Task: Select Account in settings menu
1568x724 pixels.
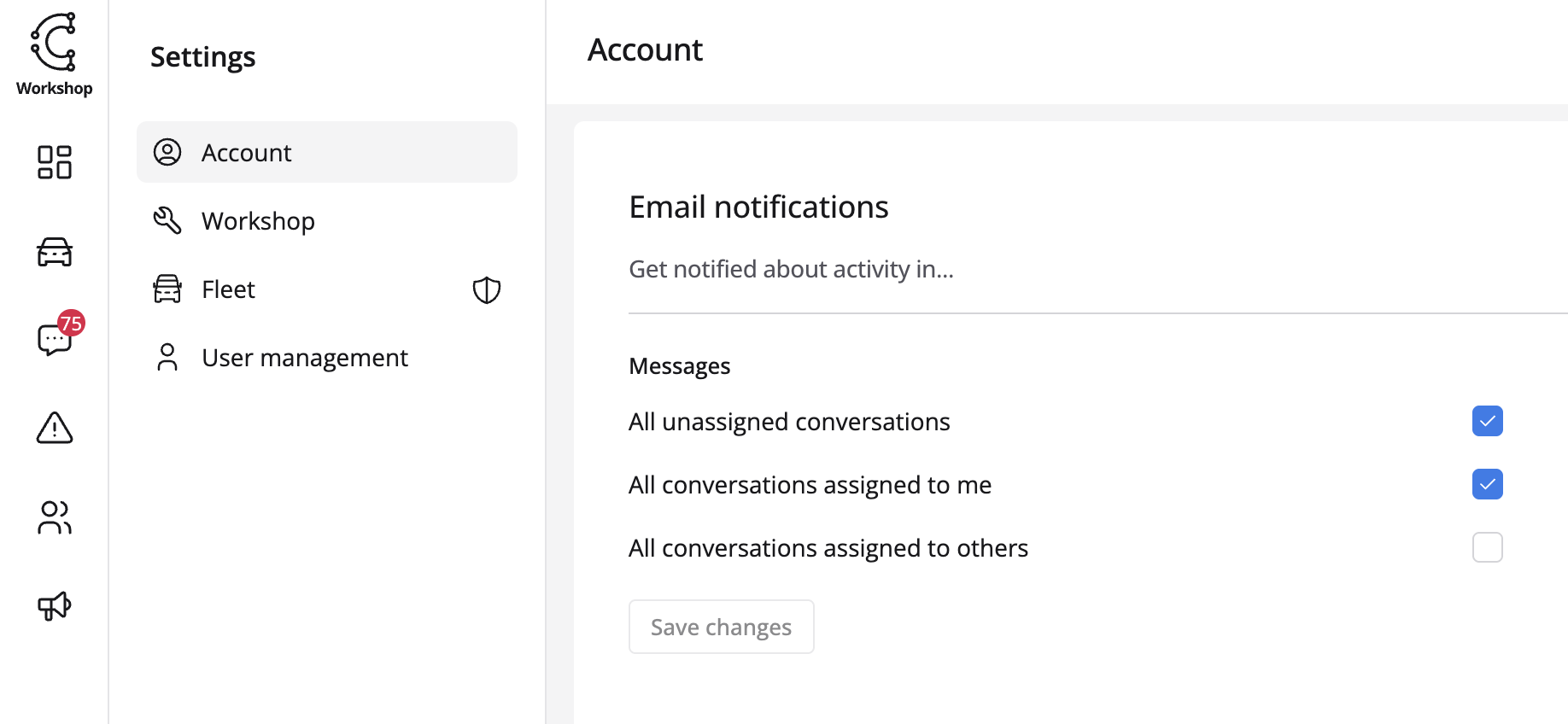Action: coord(247,153)
